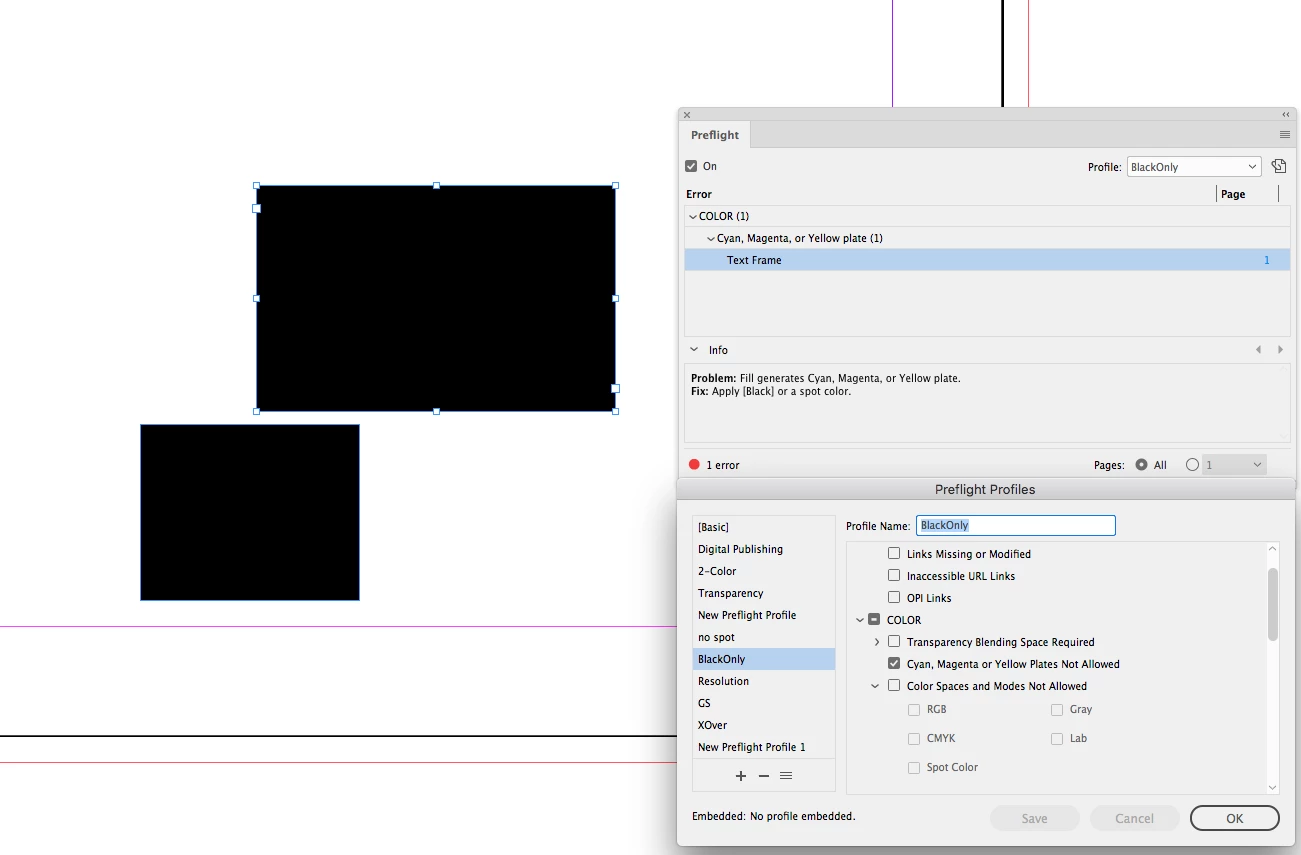Open the Preflight panel flyout menu

coord(1284,135)
